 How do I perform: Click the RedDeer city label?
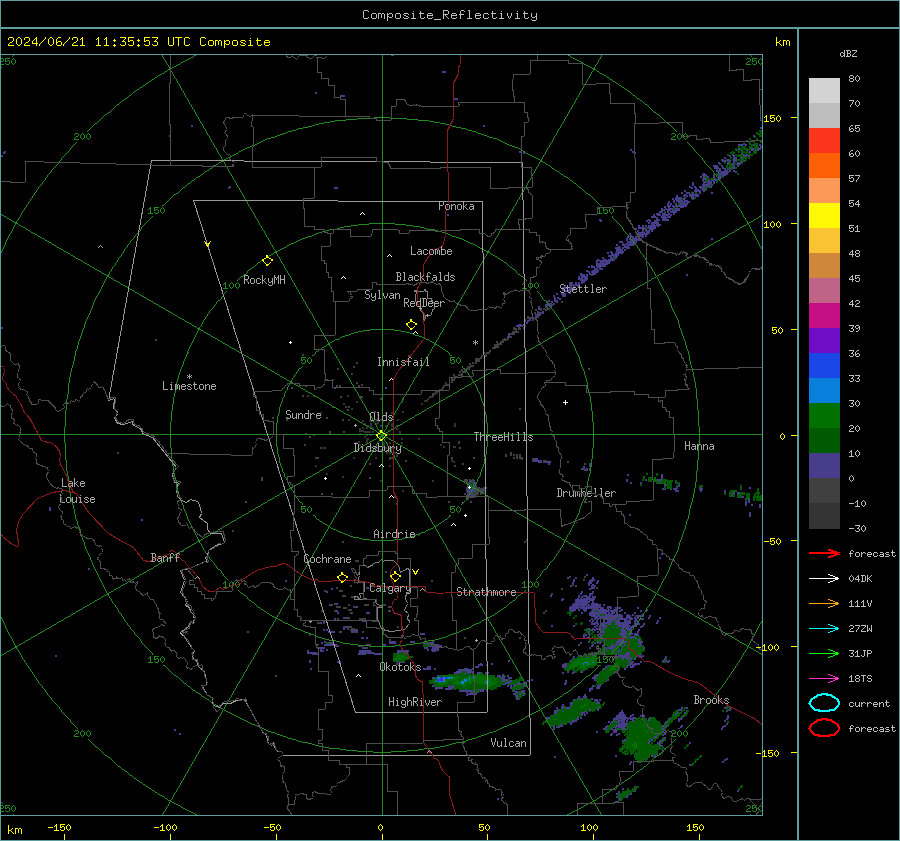[424, 303]
